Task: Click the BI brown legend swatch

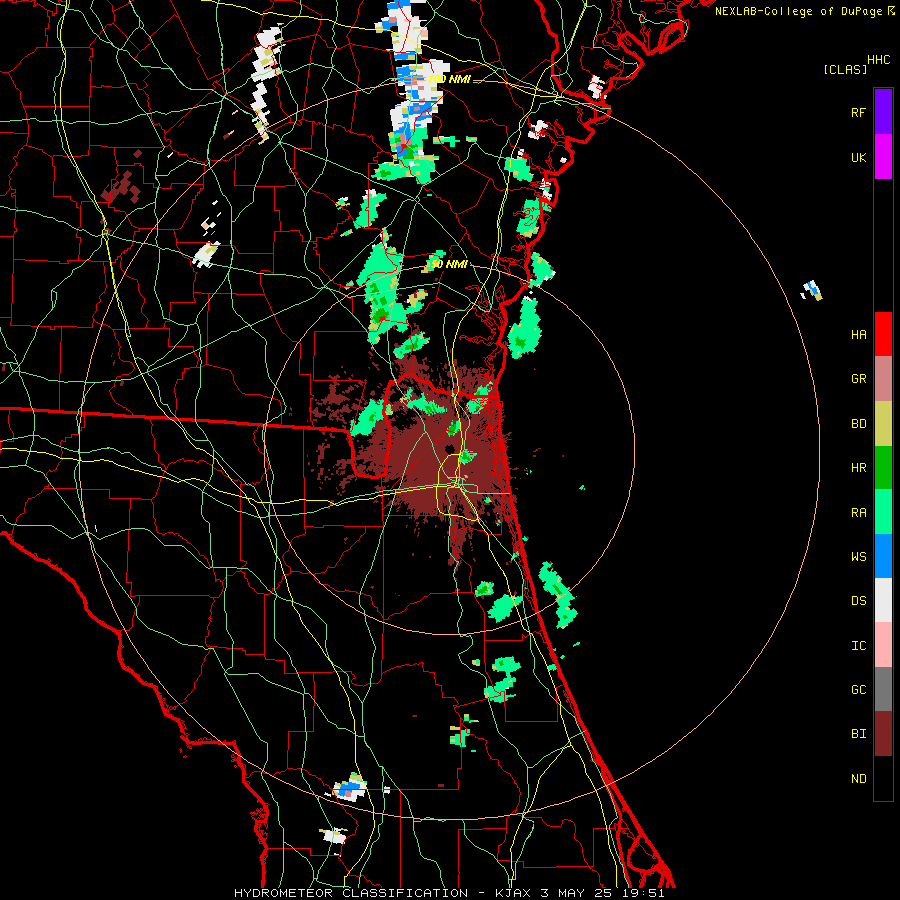Action: click(883, 734)
